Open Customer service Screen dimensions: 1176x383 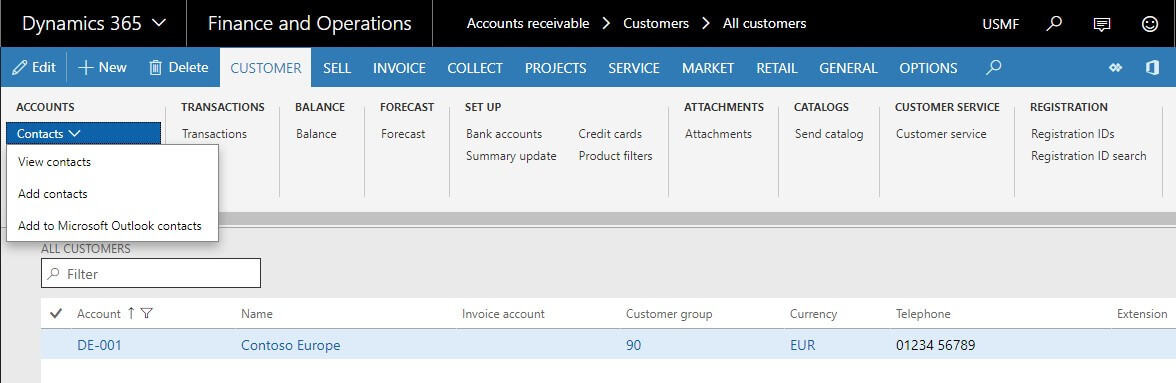pyautogui.click(x=940, y=133)
